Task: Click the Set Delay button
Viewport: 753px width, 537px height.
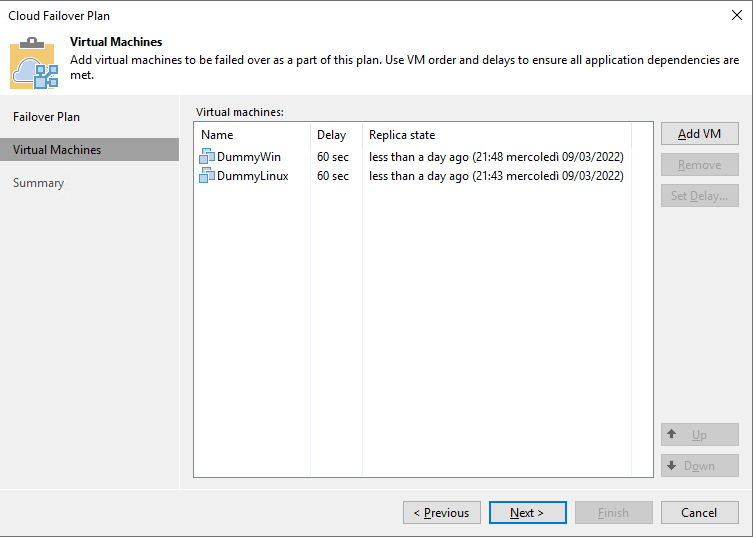Action: [x=700, y=195]
